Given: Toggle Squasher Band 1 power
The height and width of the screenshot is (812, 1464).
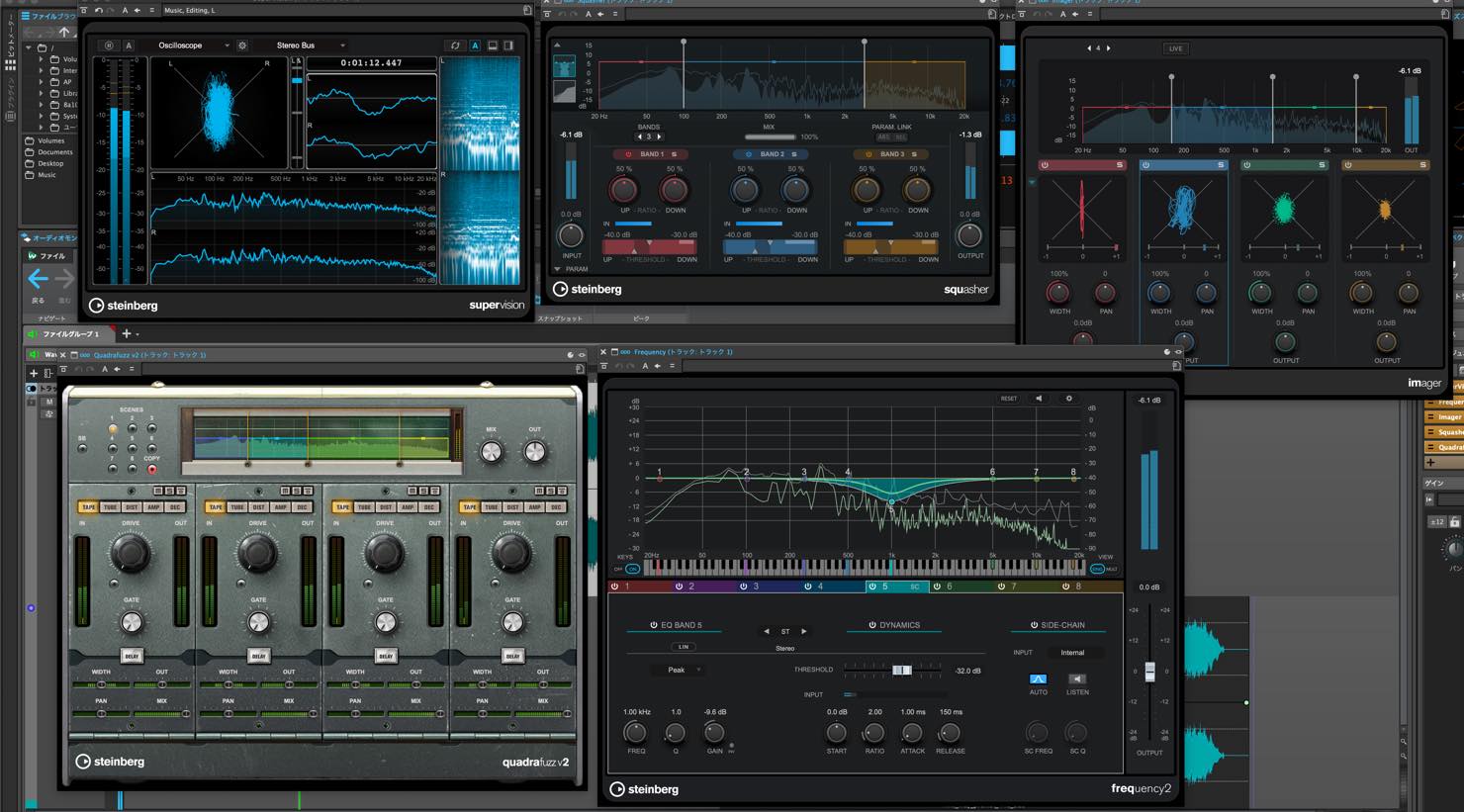Looking at the screenshot, I should (627, 154).
